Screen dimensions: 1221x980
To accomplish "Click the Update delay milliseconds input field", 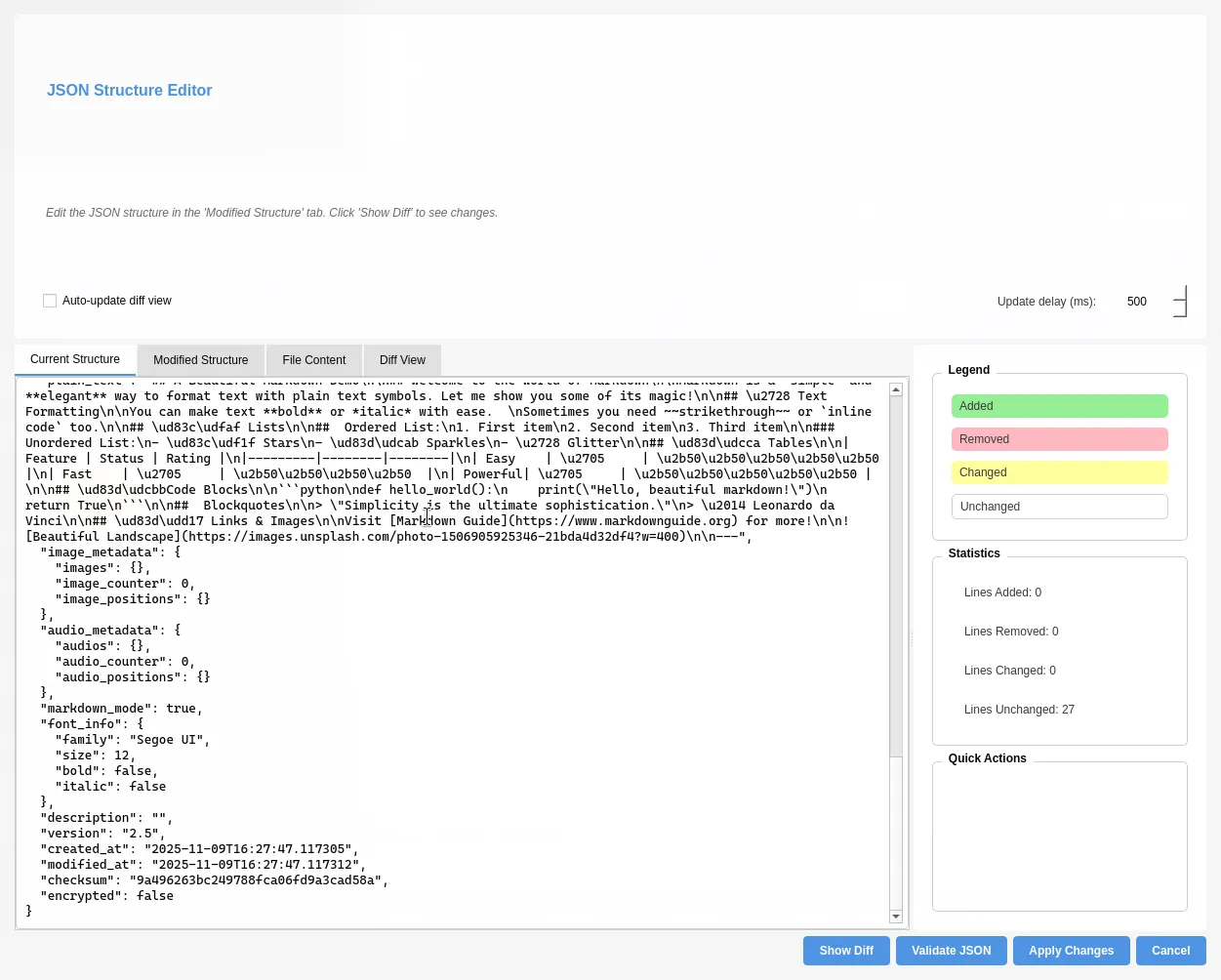I will 1140,301.
